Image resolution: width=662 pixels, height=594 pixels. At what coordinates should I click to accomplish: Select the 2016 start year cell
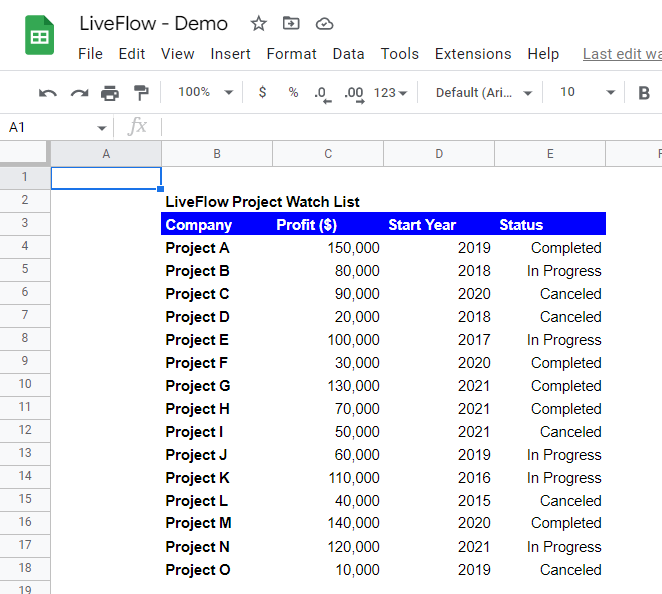tap(439, 478)
